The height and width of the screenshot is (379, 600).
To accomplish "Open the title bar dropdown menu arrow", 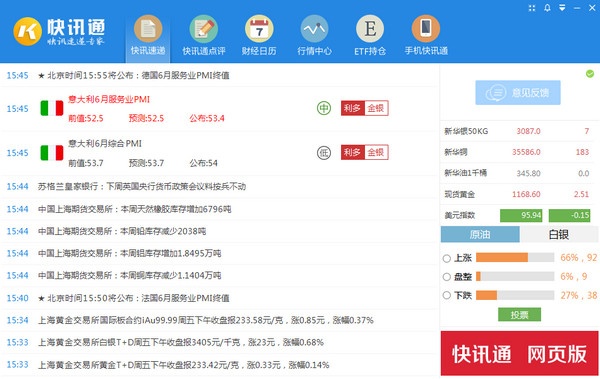I will [x=562, y=8].
